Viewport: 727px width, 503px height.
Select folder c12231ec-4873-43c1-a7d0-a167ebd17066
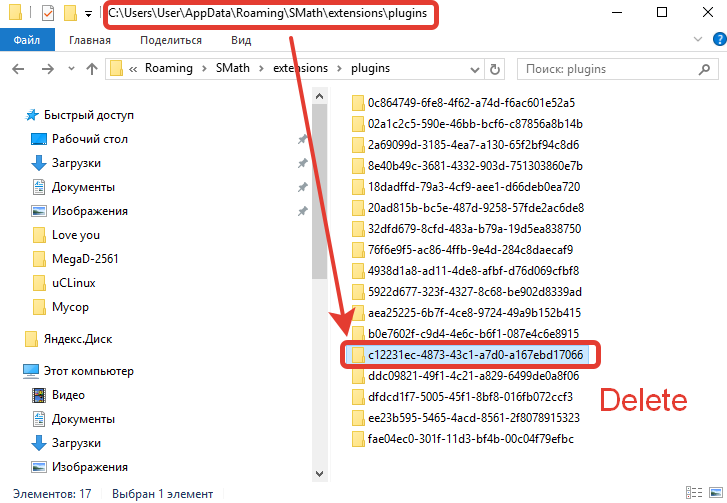475,355
